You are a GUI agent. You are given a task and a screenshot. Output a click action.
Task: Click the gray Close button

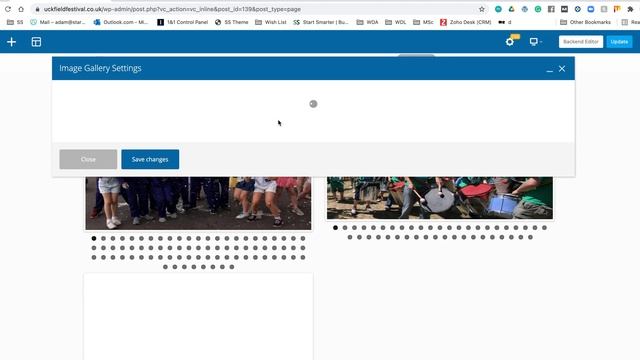tap(88, 159)
